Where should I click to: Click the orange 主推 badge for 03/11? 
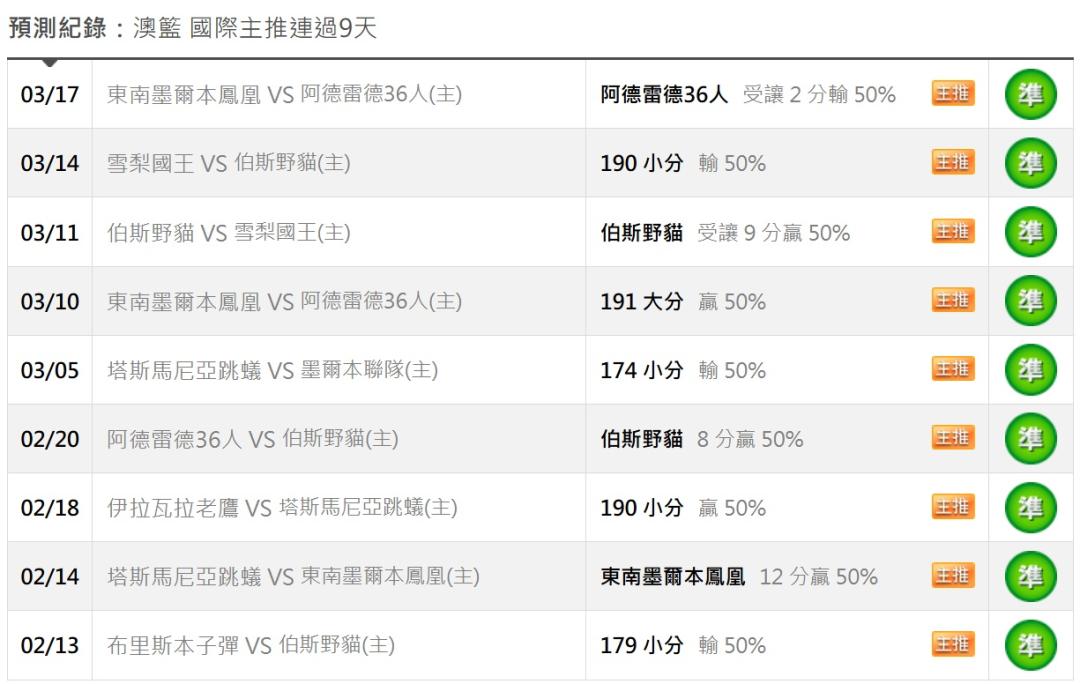(953, 232)
